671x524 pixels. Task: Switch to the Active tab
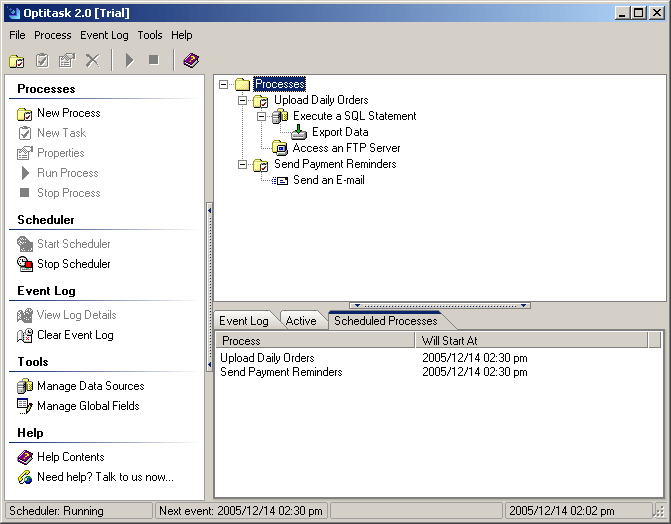(x=301, y=321)
